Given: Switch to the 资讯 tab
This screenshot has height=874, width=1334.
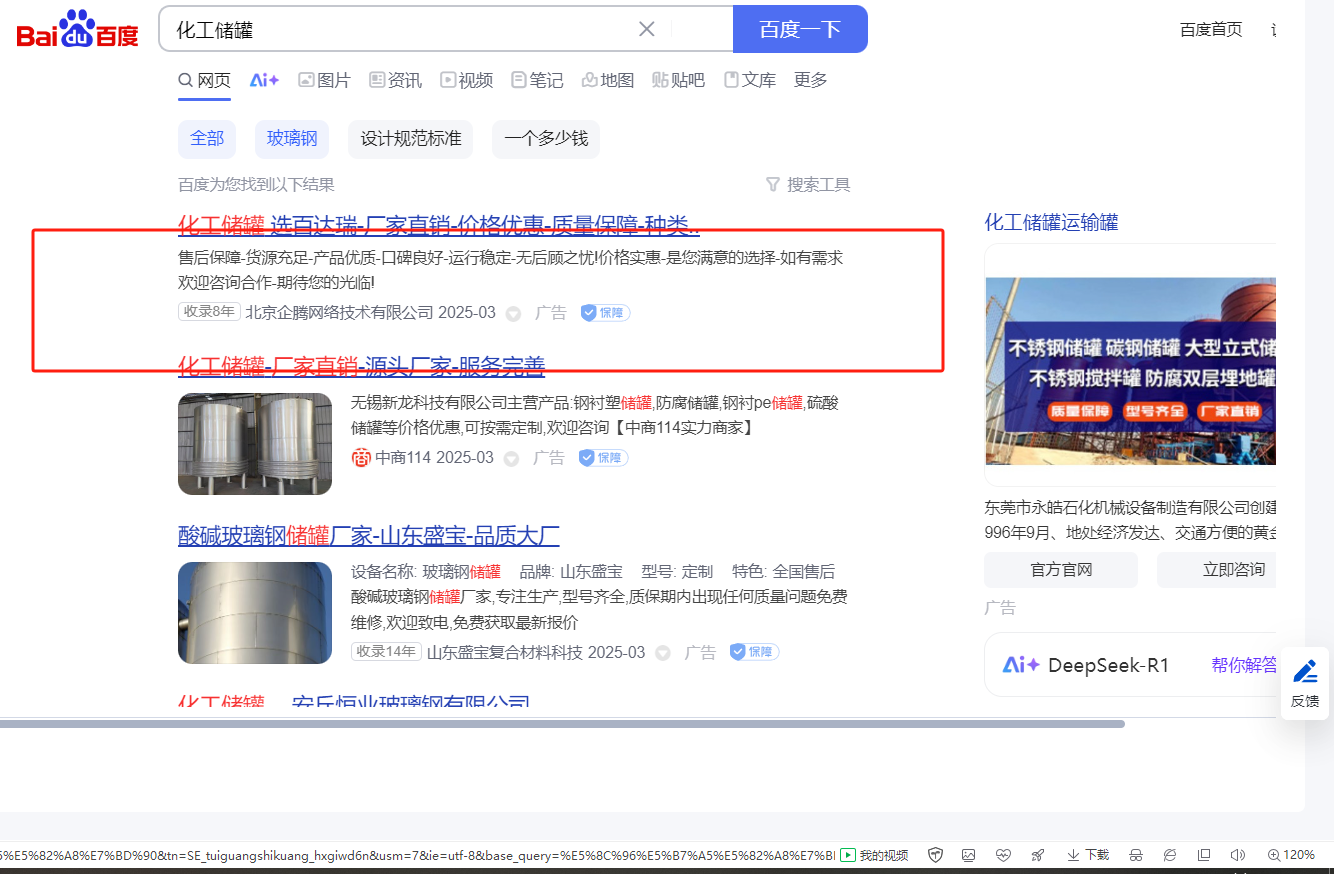Looking at the screenshot, I should tap(395, 80).
